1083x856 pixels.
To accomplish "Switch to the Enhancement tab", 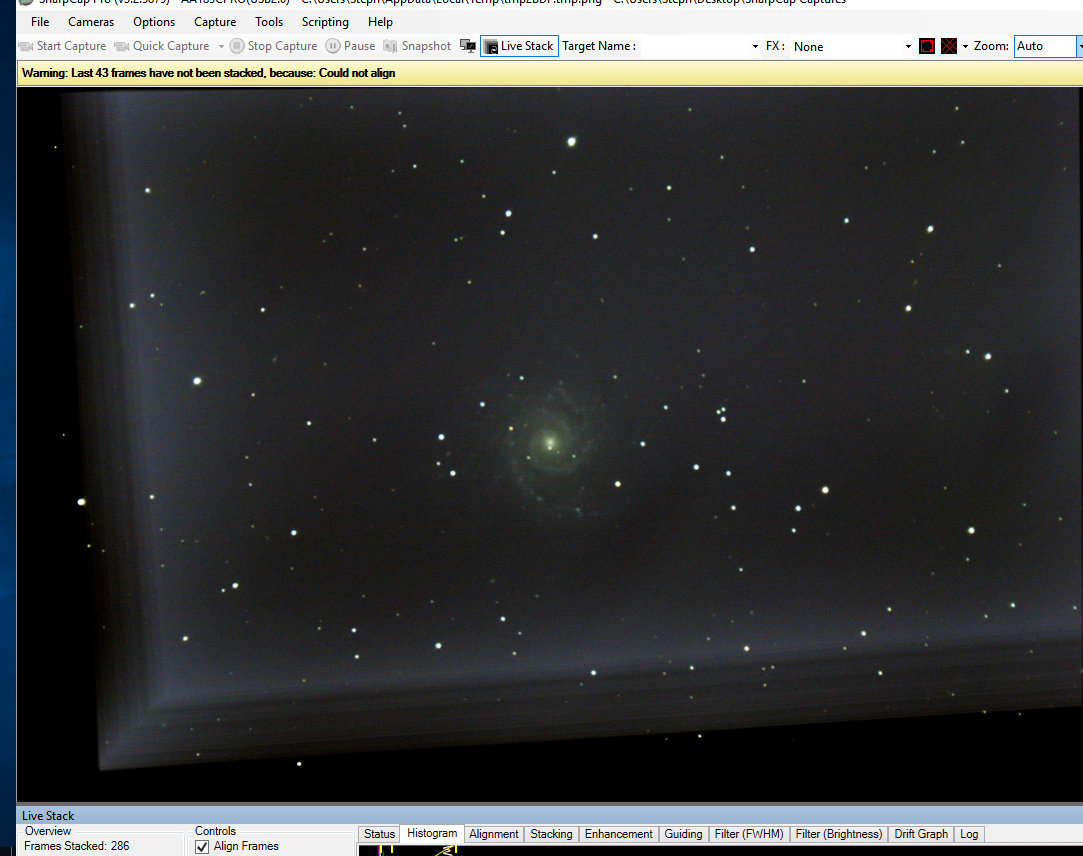I will tap(618, 834).
